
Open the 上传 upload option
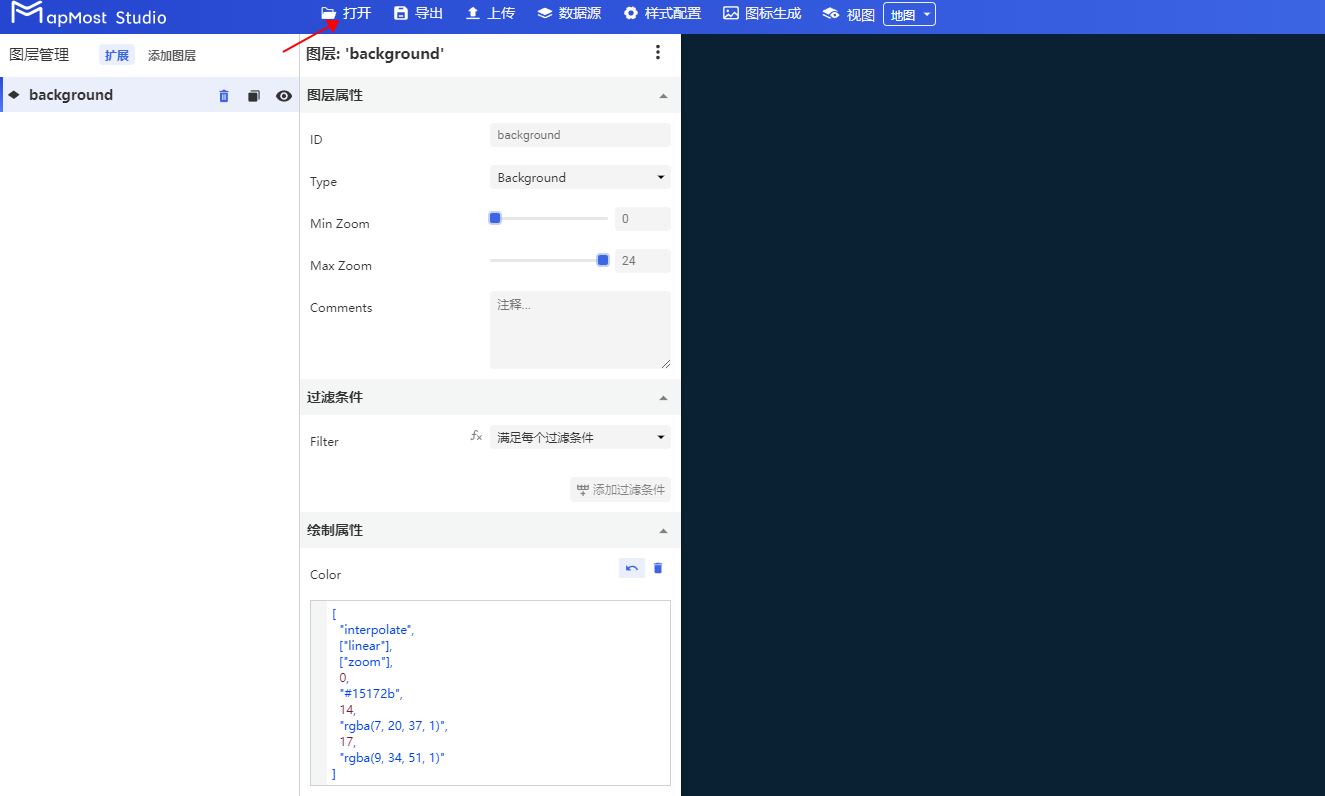coord(490,13)
